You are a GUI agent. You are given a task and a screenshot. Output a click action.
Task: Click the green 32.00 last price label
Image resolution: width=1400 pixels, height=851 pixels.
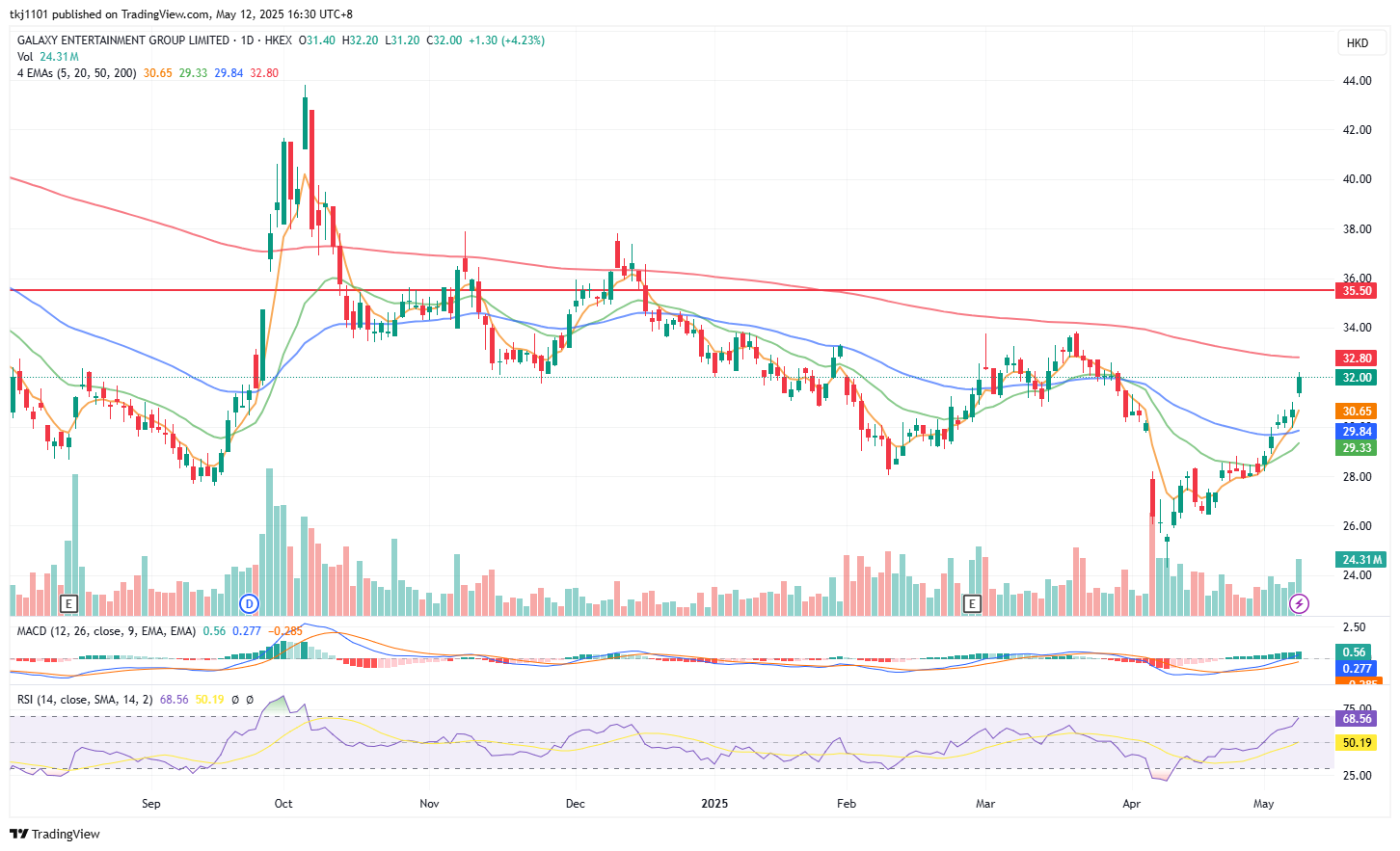1358,378
